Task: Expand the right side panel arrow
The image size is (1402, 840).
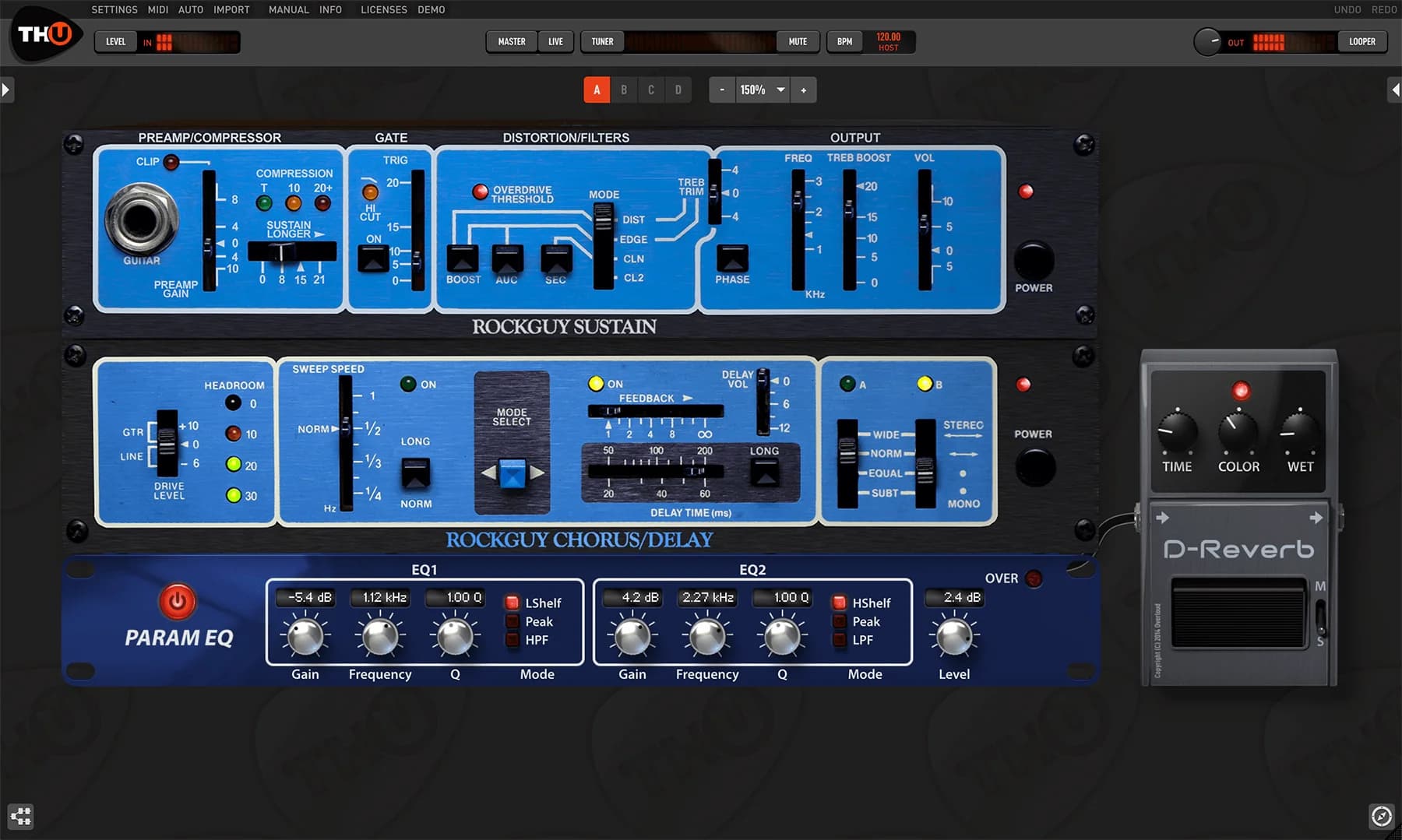Action: pyautogui.click(x=1395, y=90)
